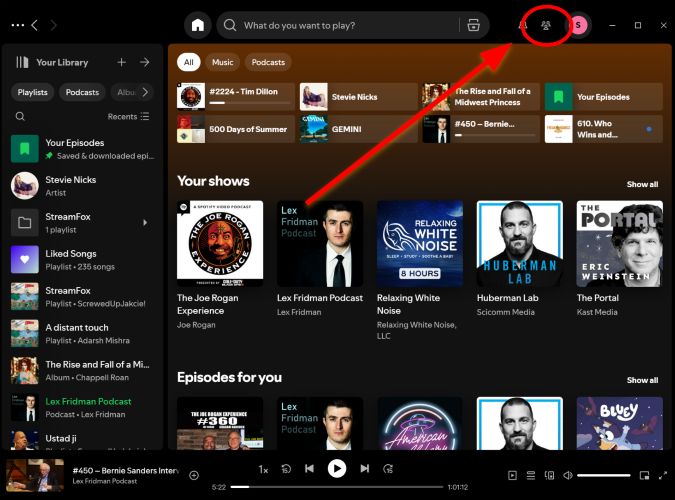Add current episode to library with plus icon
Viewport: 675px width, 500px height.
[194, 475]
